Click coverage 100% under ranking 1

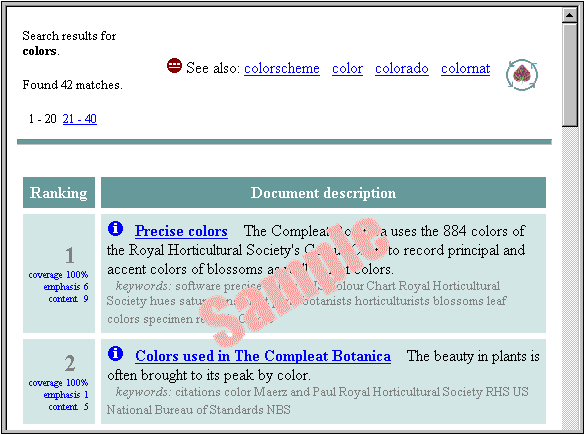58,275
